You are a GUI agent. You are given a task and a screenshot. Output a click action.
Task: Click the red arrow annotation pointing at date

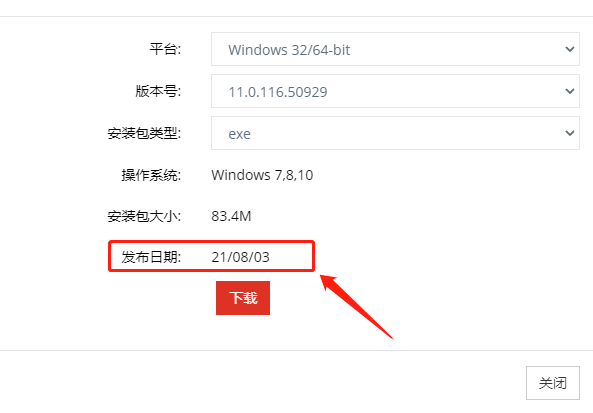(355, 306)
